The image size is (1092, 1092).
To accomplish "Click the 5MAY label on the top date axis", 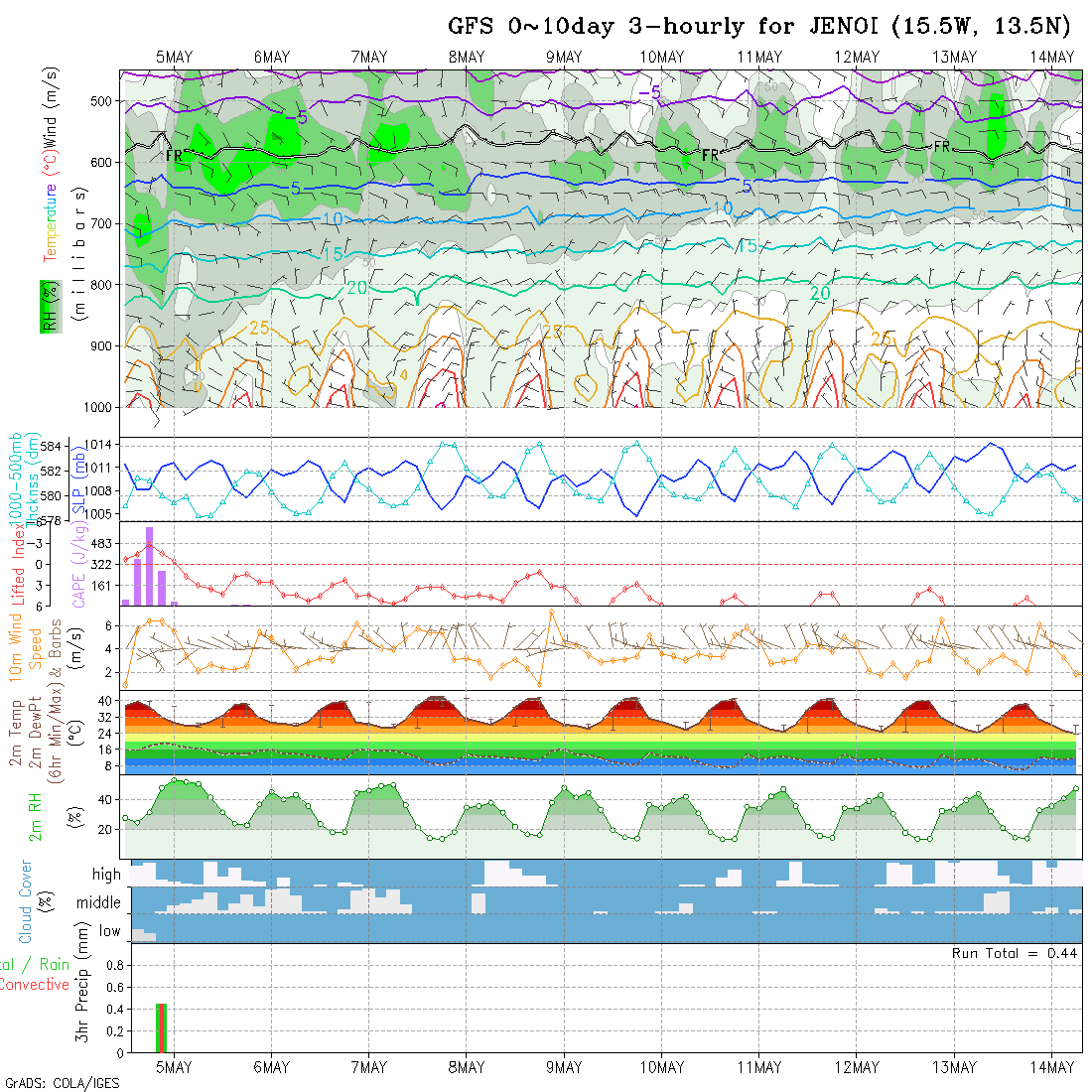I will (174, 58).
